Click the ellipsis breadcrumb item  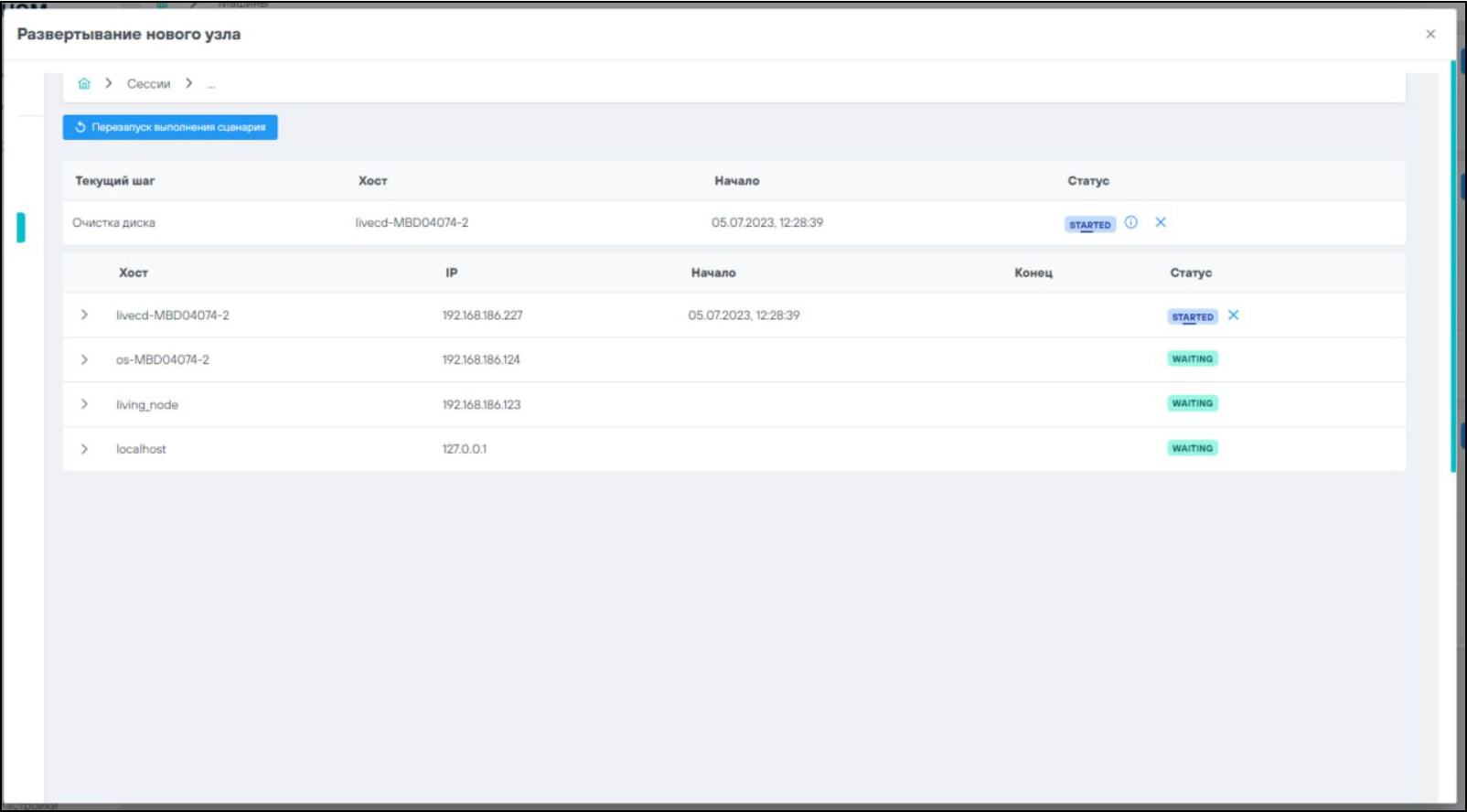pyautogui.click(x=211, y=84)
